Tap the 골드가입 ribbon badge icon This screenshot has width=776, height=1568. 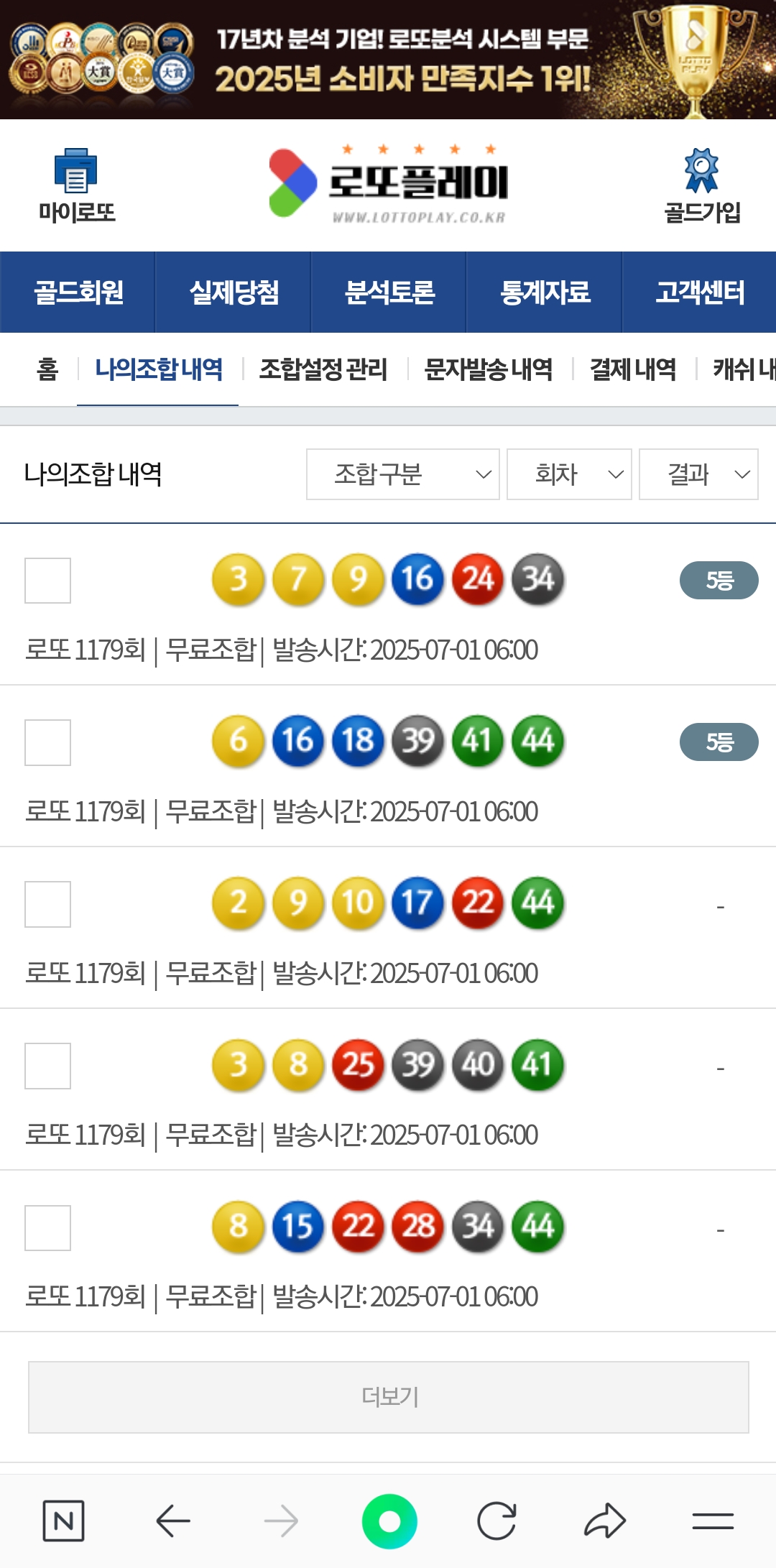point(701,171)
